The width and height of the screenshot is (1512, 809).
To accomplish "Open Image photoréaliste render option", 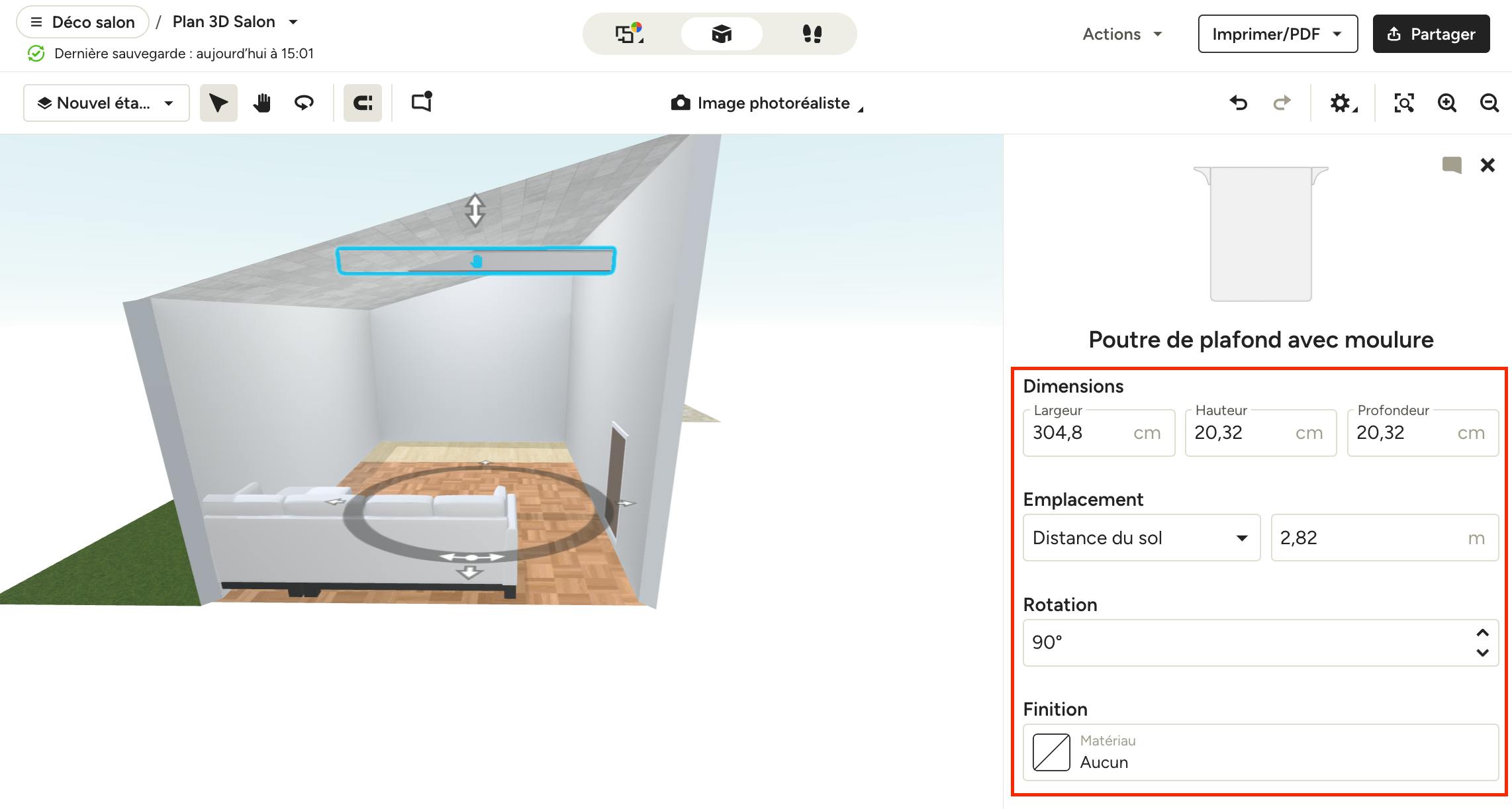I will tap(767, 103).
